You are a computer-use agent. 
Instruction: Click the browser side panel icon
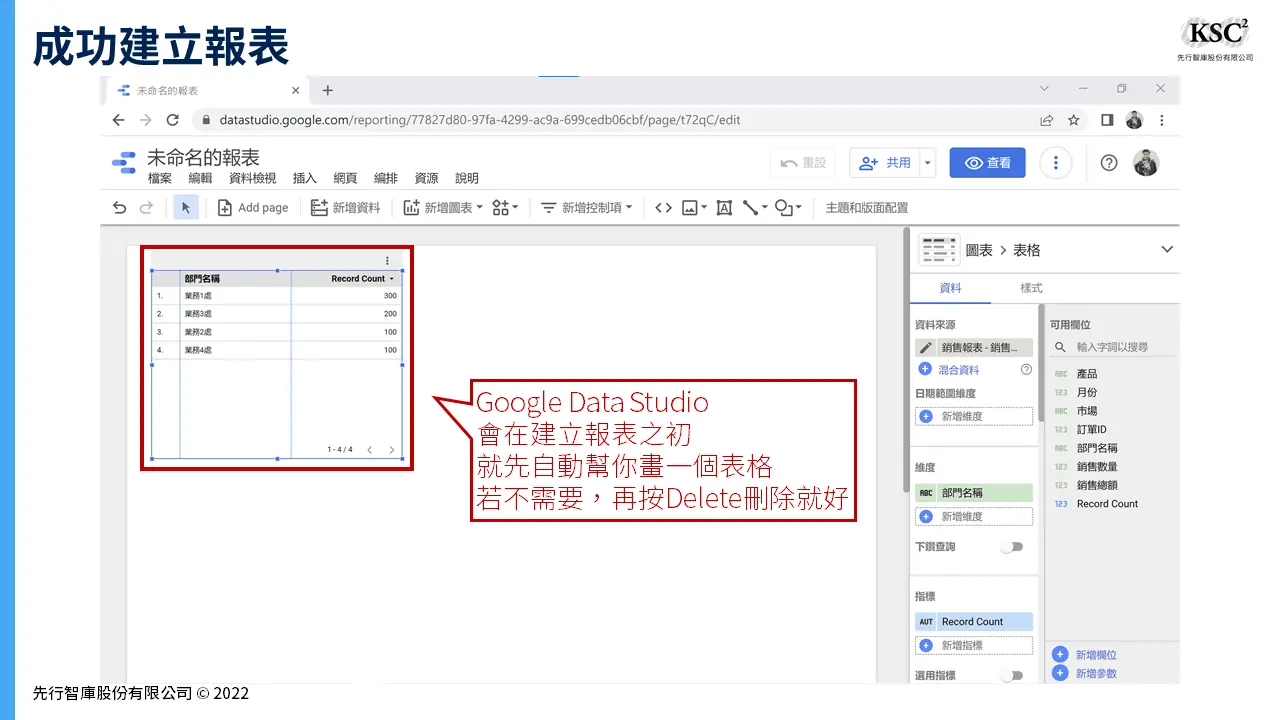(x=1107, y=120)
